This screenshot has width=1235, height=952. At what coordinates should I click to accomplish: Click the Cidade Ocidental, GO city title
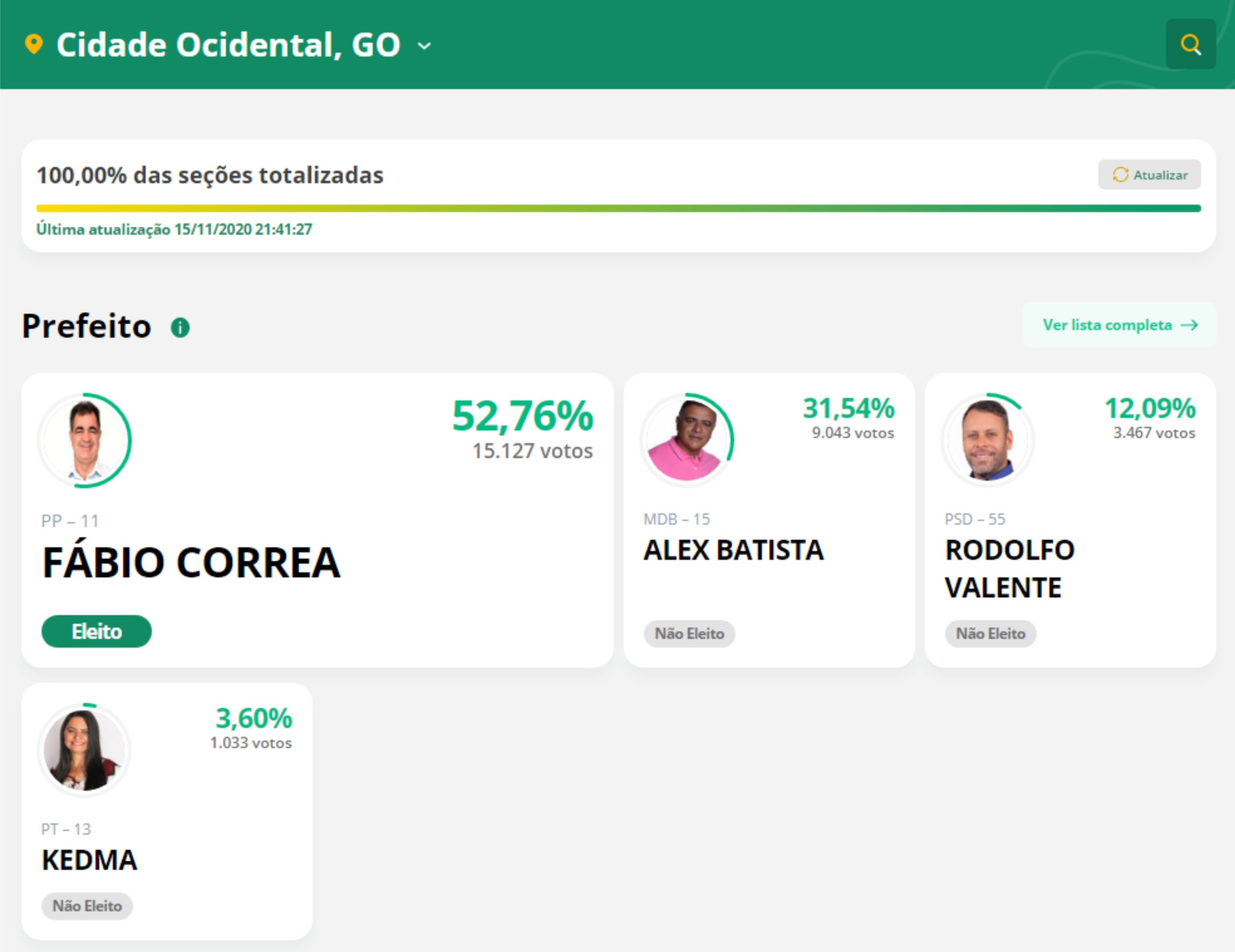(x=229, y=45)
